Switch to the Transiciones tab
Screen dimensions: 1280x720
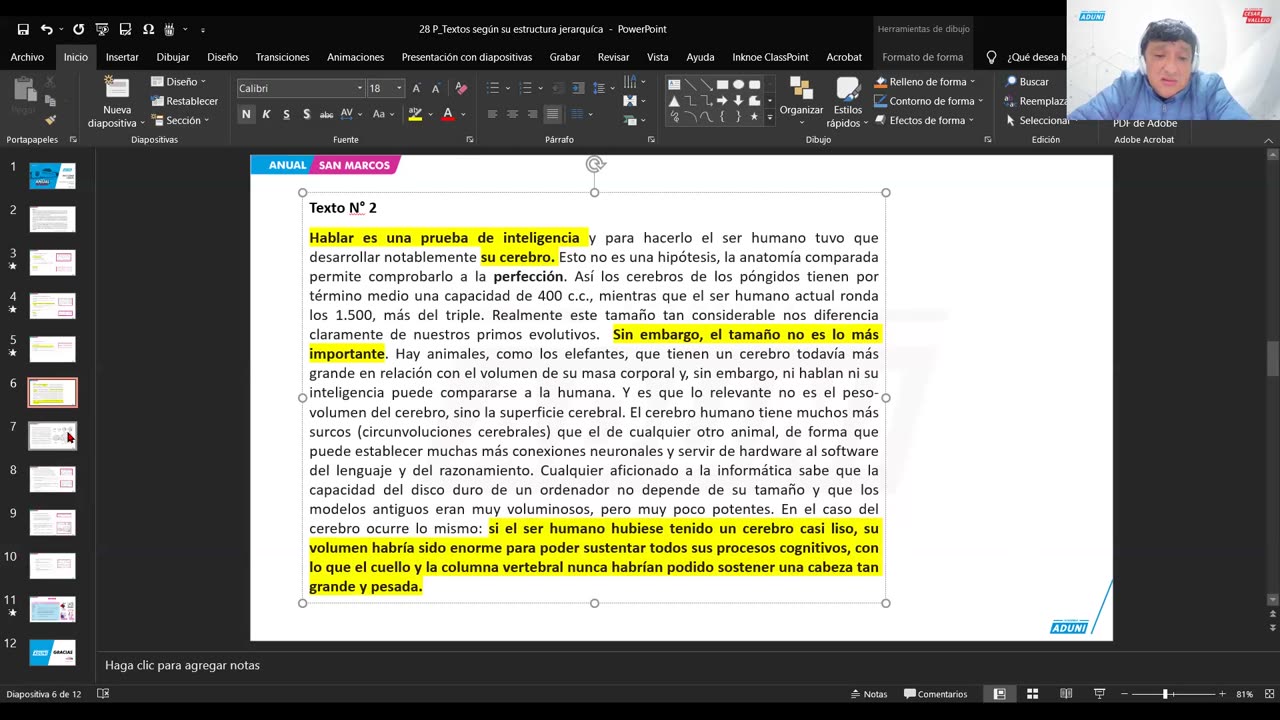pos(282,57)
